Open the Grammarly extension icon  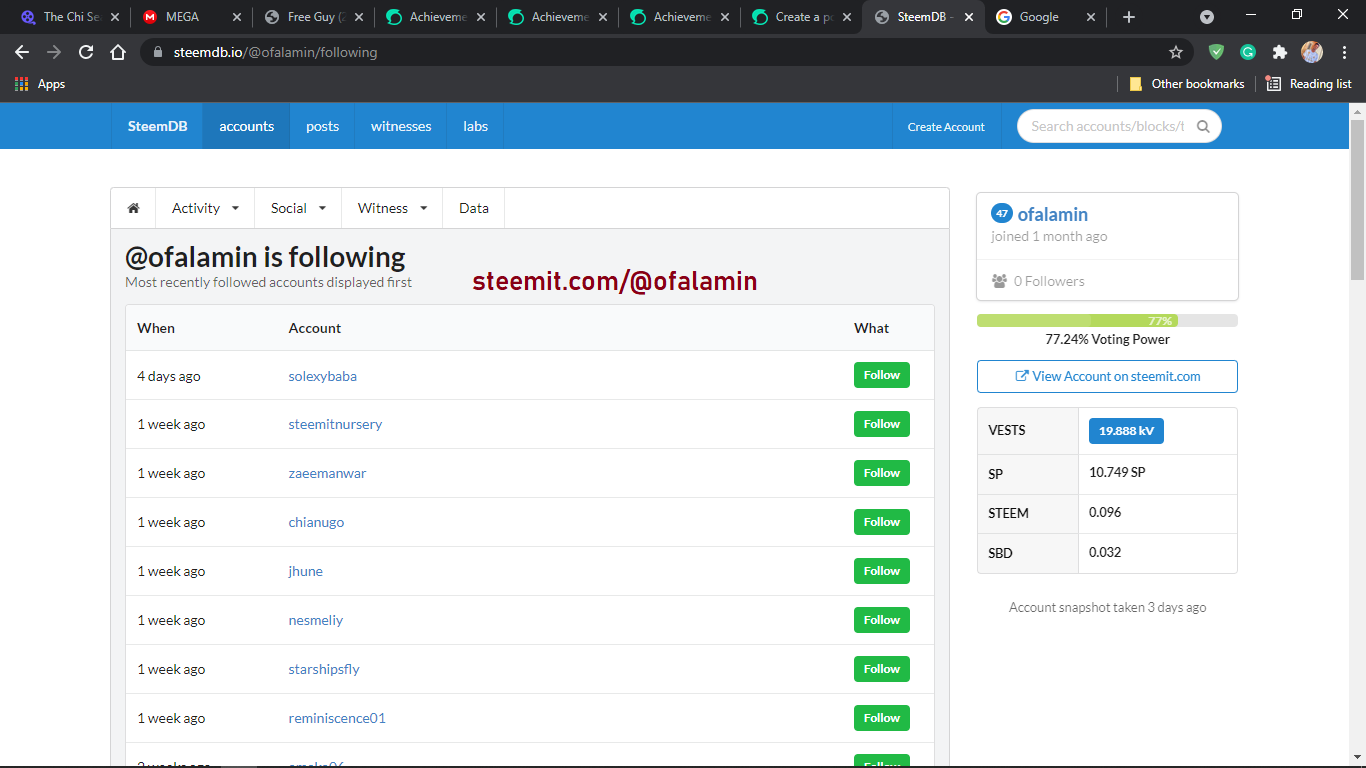pos(1248,52)
